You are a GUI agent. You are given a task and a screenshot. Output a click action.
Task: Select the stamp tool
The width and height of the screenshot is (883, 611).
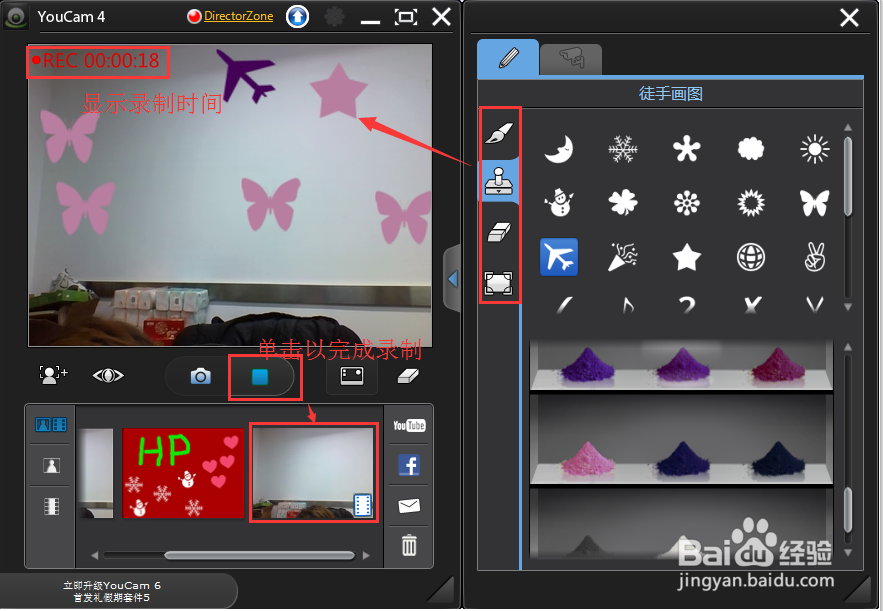(498, 182)
